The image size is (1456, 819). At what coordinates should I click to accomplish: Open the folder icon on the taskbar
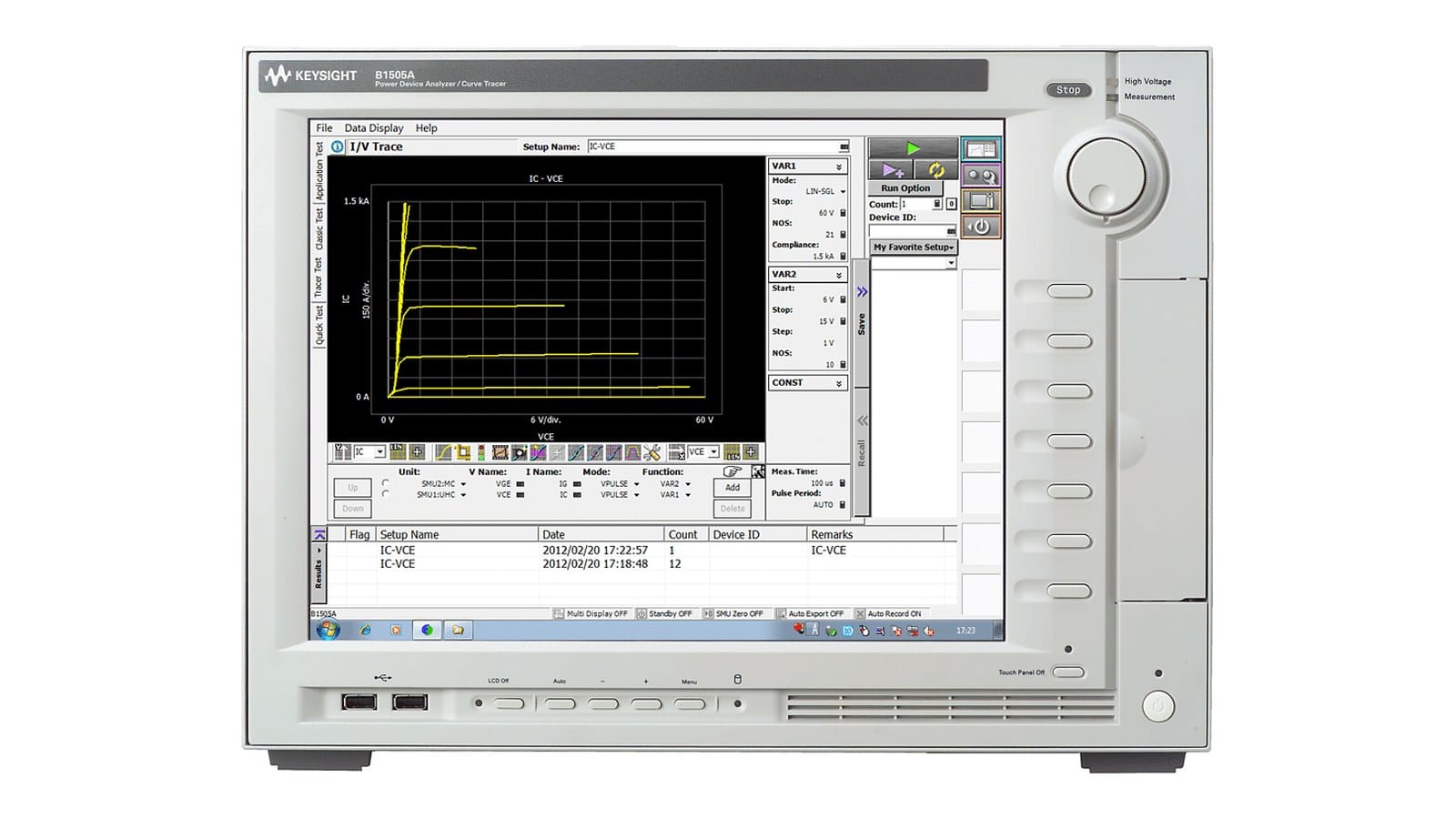[x=458, y=630]
